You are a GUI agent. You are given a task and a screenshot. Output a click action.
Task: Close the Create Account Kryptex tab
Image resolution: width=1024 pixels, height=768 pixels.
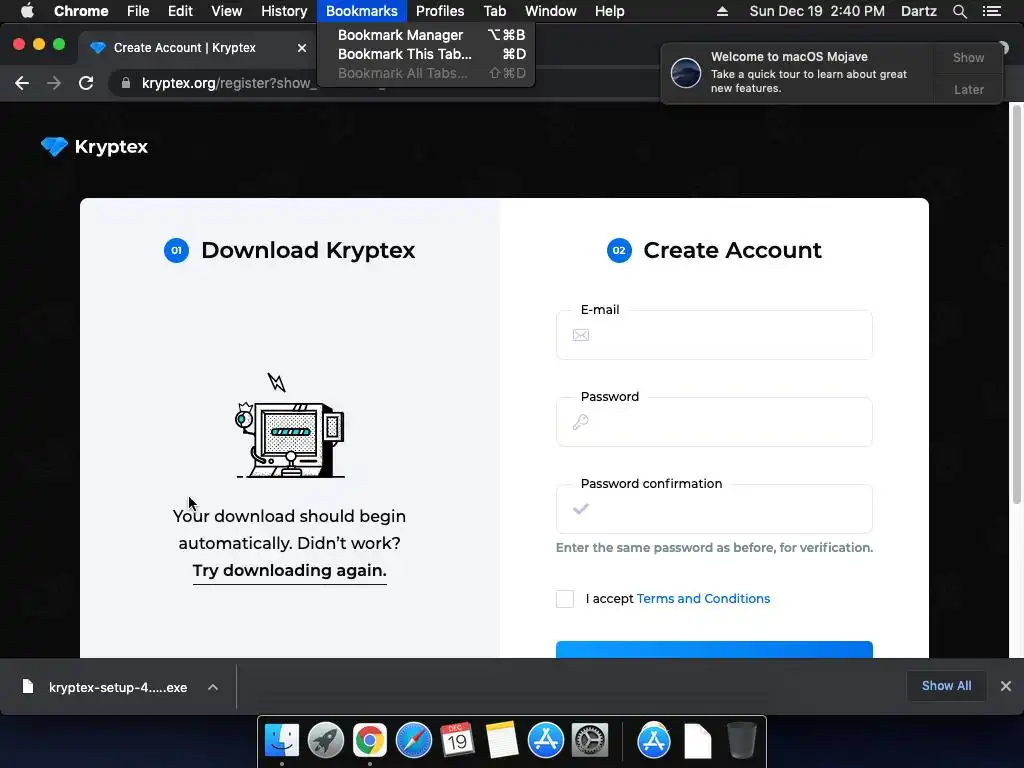pyautogui.click(x=302, y=48)
